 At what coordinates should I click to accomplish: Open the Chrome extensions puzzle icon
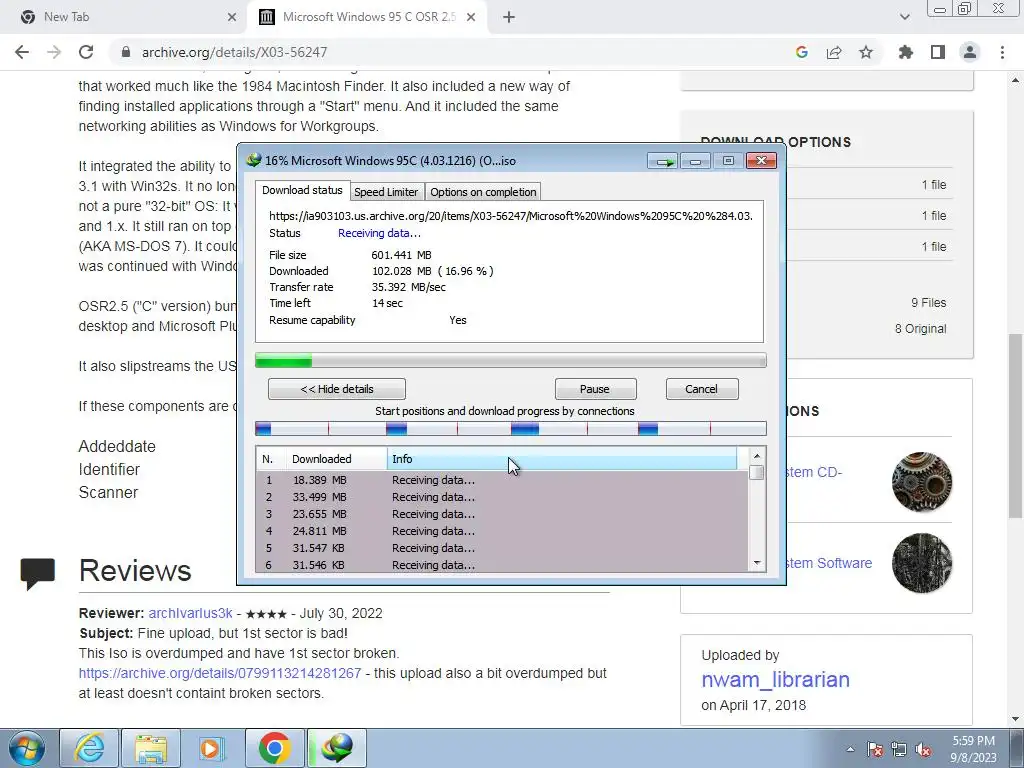(x=906, y=52)
